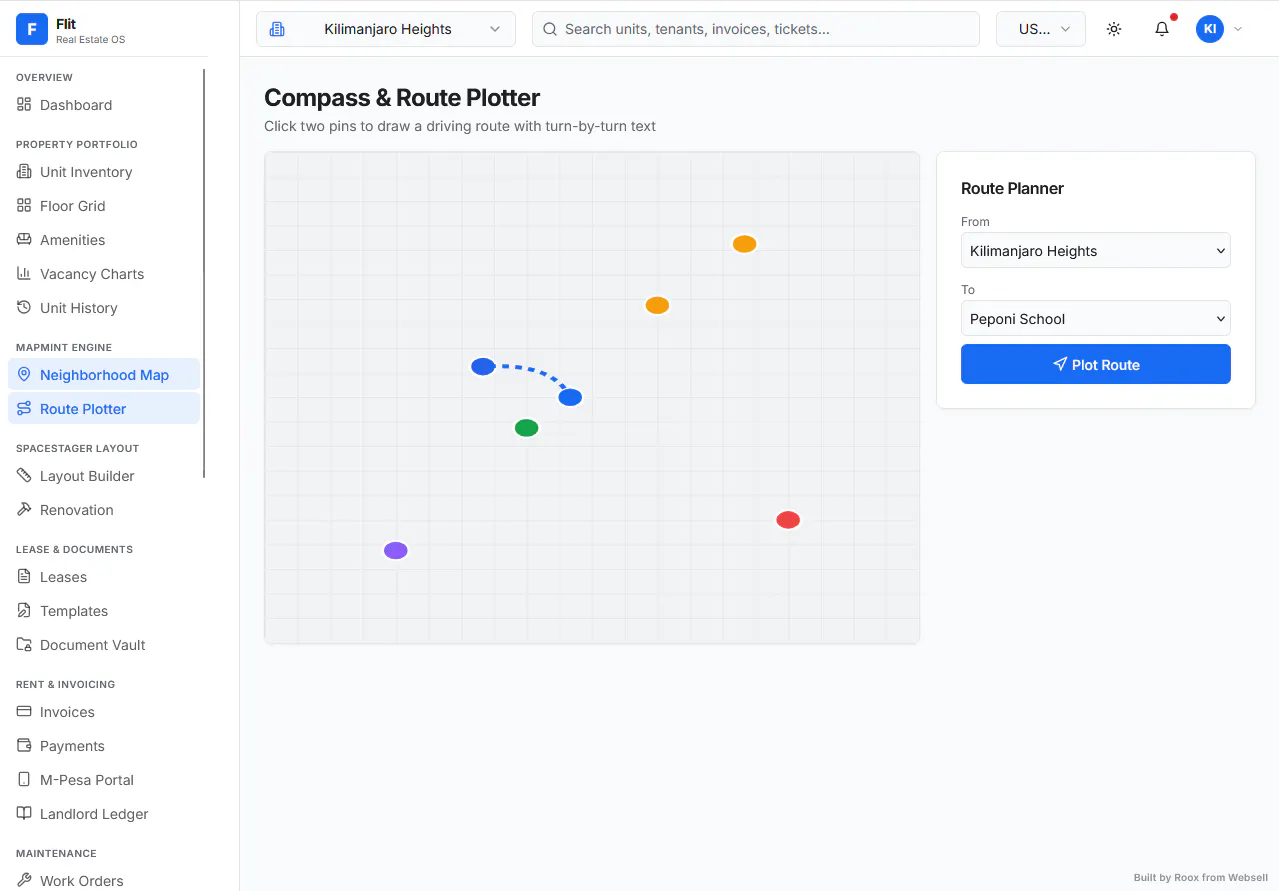Click the Layout Builder ruler icon
This screenshot has width=1279, height=891.
tap(24, 476)
